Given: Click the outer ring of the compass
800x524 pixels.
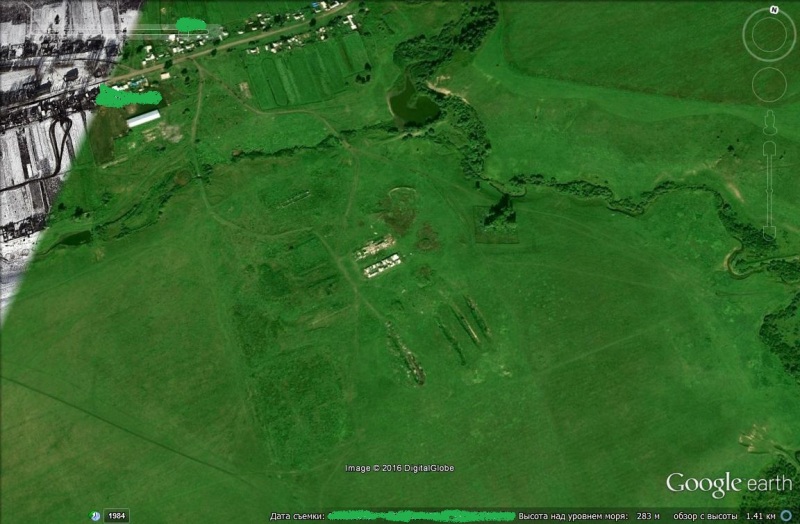Looking at the screenshot, I should (x=750, y=36).
